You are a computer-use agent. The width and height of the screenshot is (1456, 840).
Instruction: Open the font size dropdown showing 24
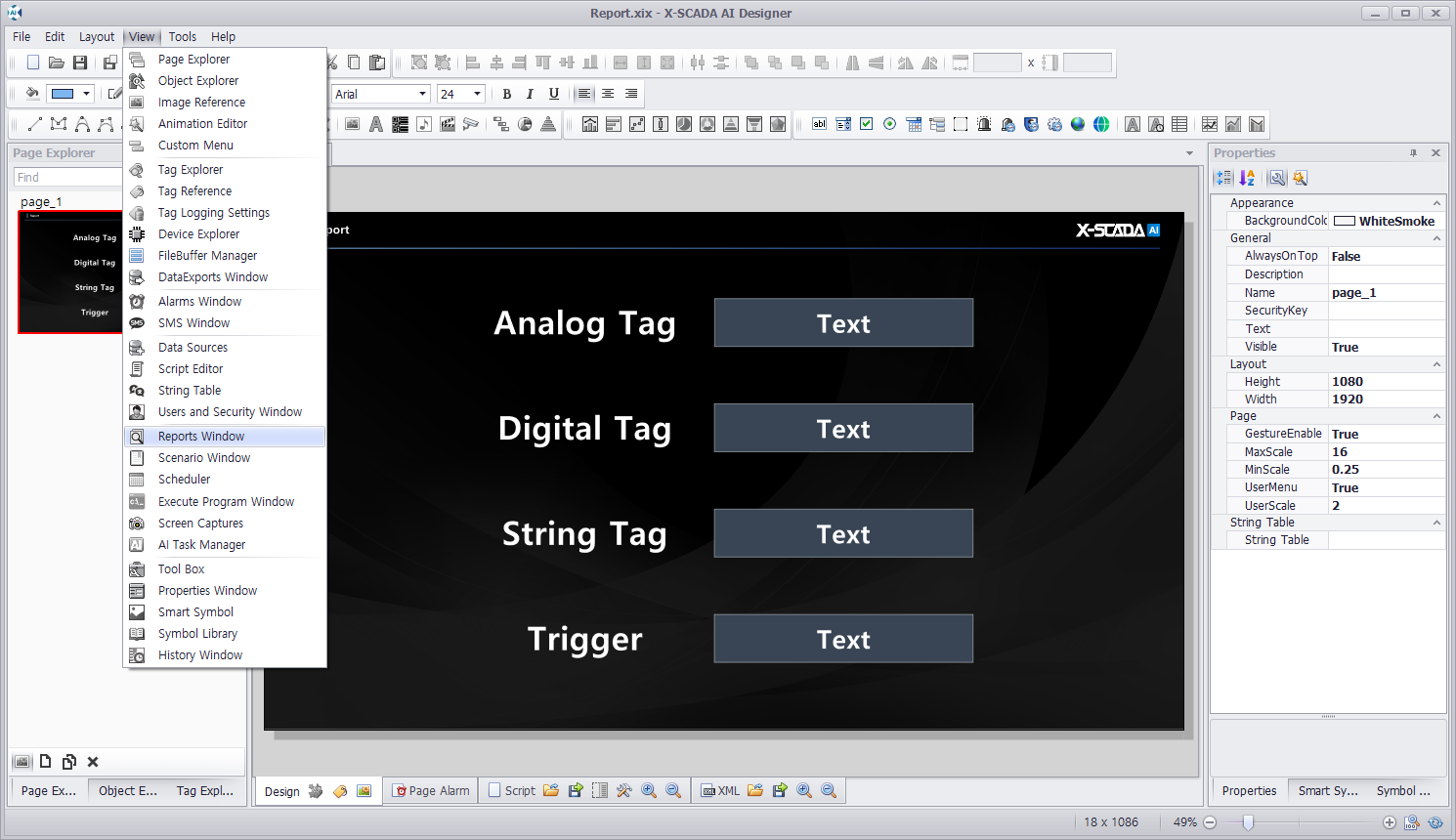pos(477,94)
